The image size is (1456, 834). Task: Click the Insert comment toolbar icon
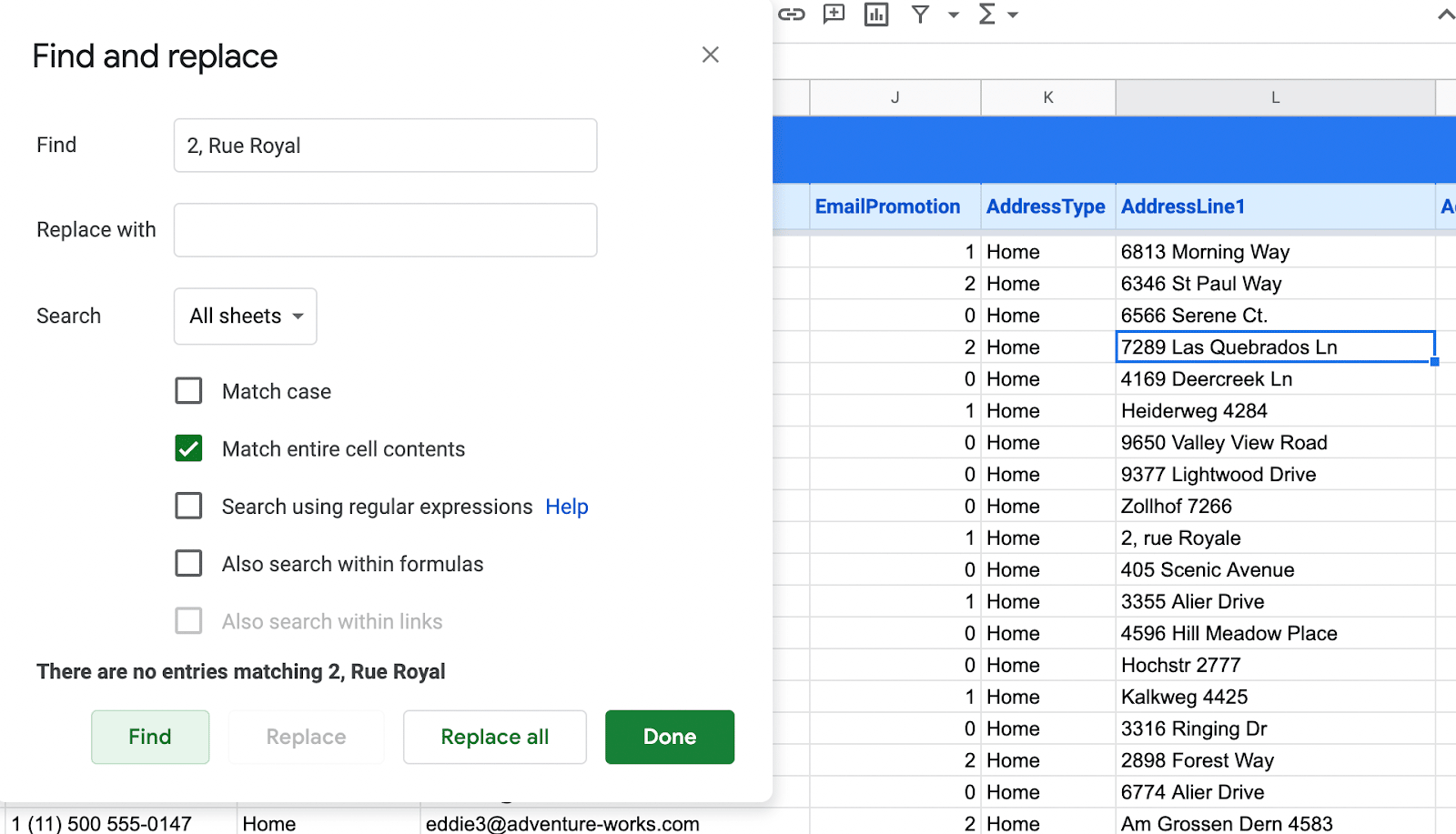pyautogui.click(x=834, y=14)
